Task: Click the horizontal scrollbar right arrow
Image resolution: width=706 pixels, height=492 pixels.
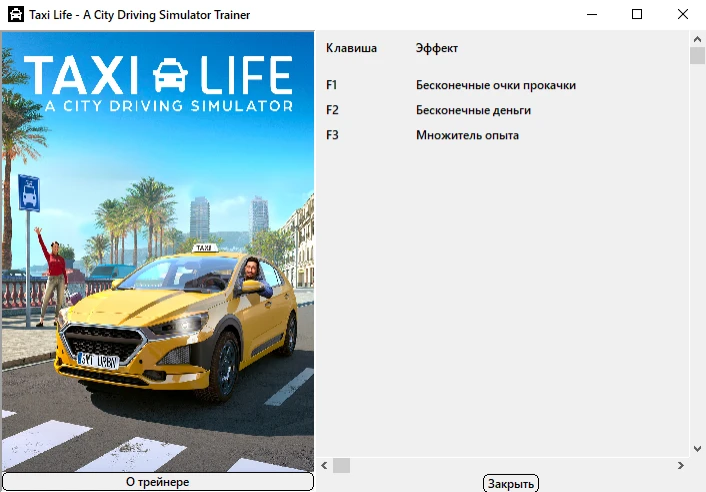Action: [x=680, y=465]
